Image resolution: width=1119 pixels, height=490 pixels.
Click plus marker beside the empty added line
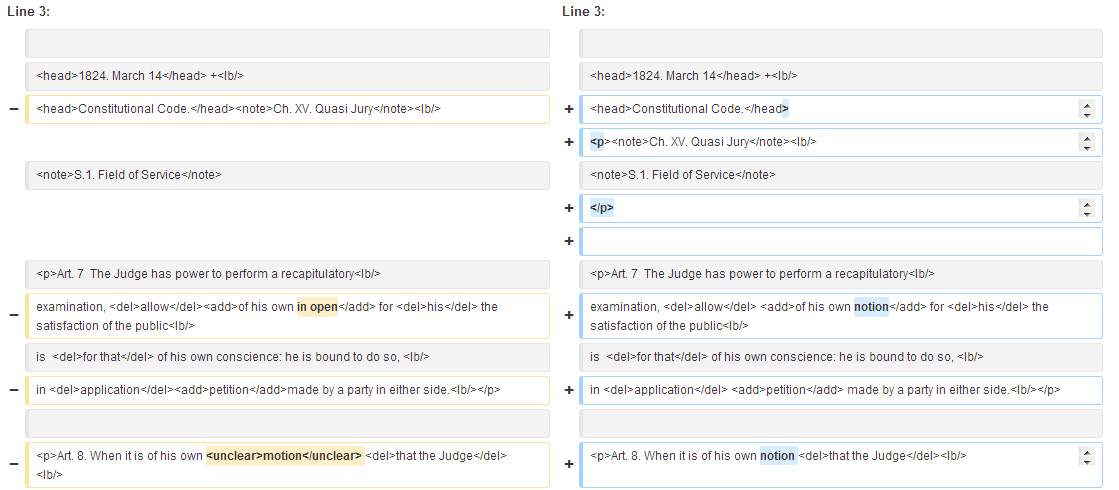coord(569,241)
